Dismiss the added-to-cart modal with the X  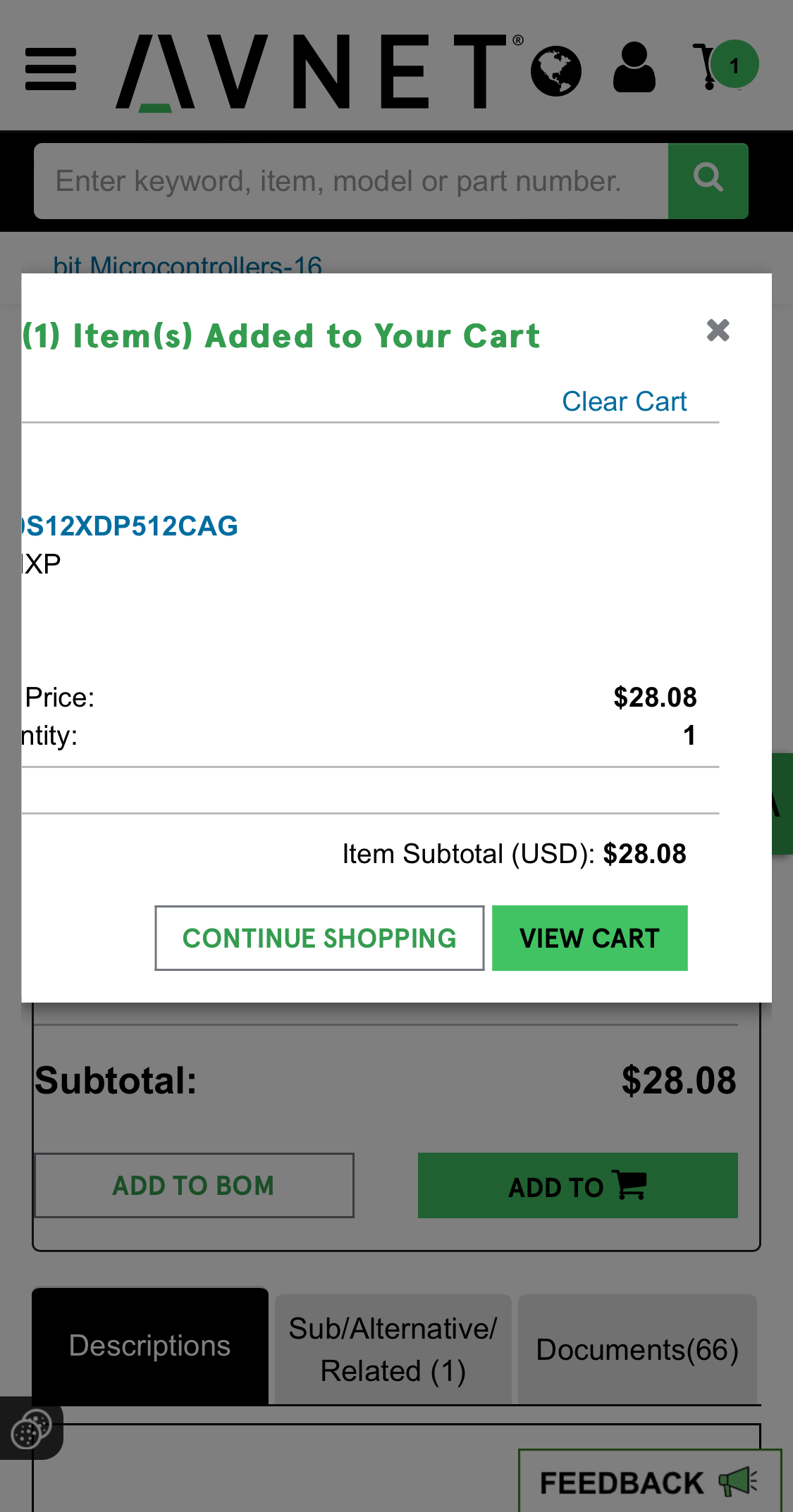718,330
